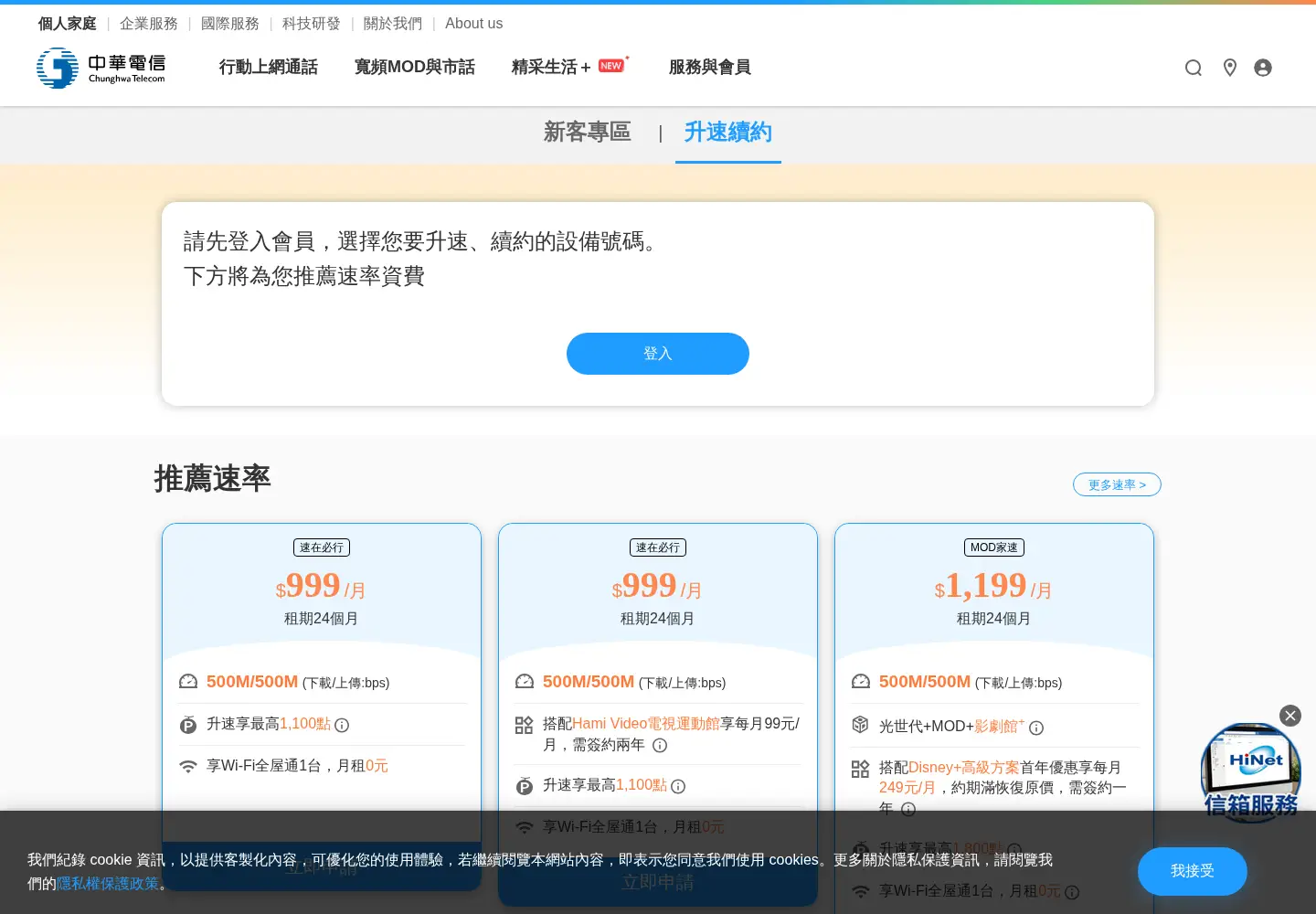Click the 速在必行 tag on the first plan card
The image size is (1316, 914).
click(322, 547)
